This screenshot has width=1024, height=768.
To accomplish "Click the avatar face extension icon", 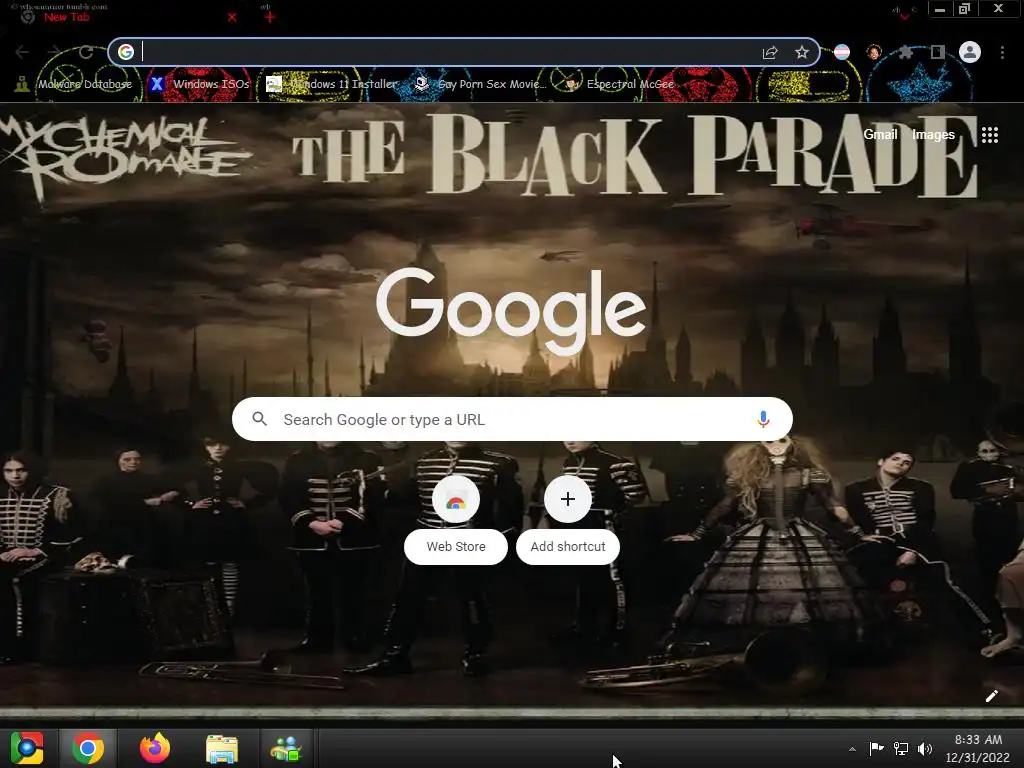I will point(874,52).
